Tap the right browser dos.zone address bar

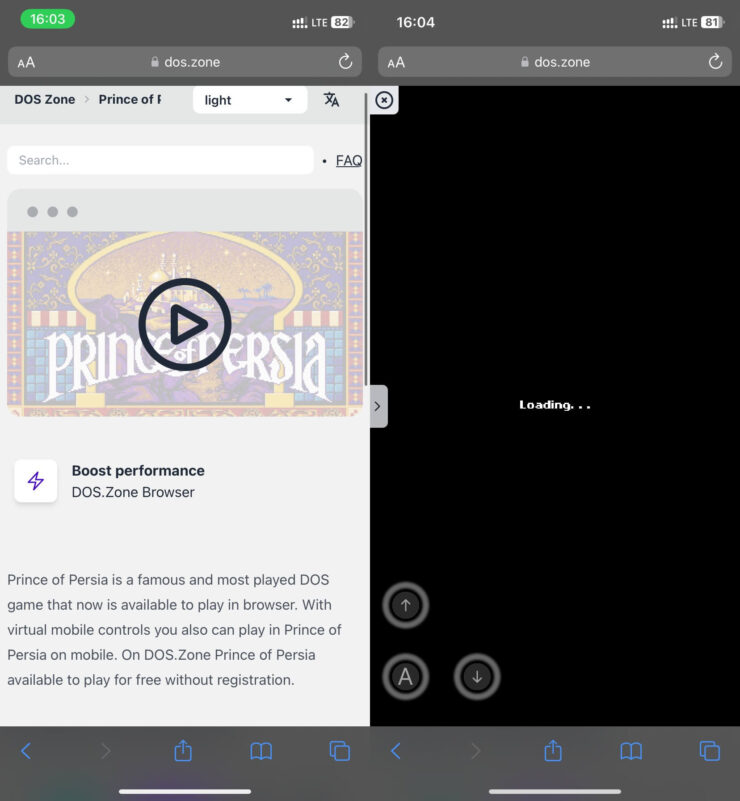tap(555, 62)
